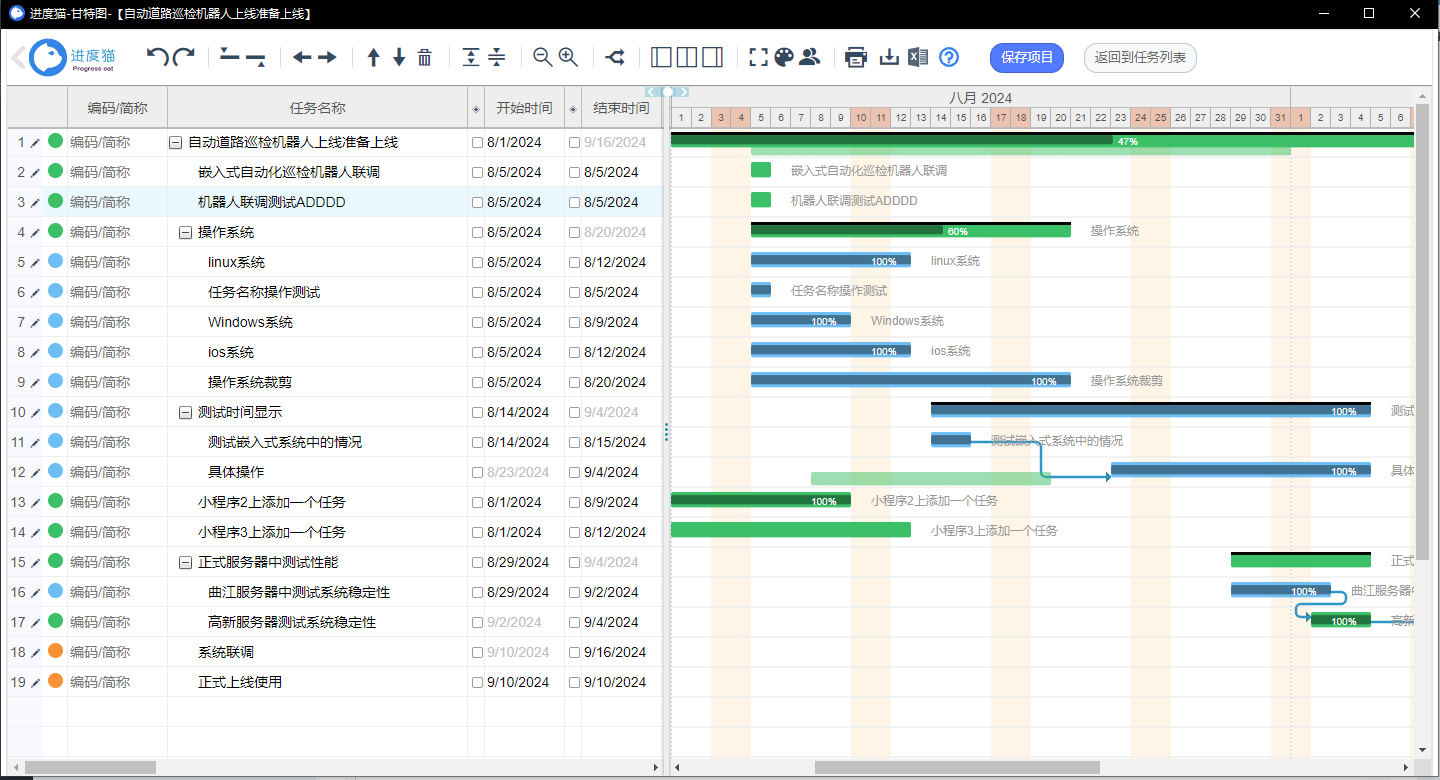
Task: Click the blue status dot for linux系统
Action: [56, 261]
